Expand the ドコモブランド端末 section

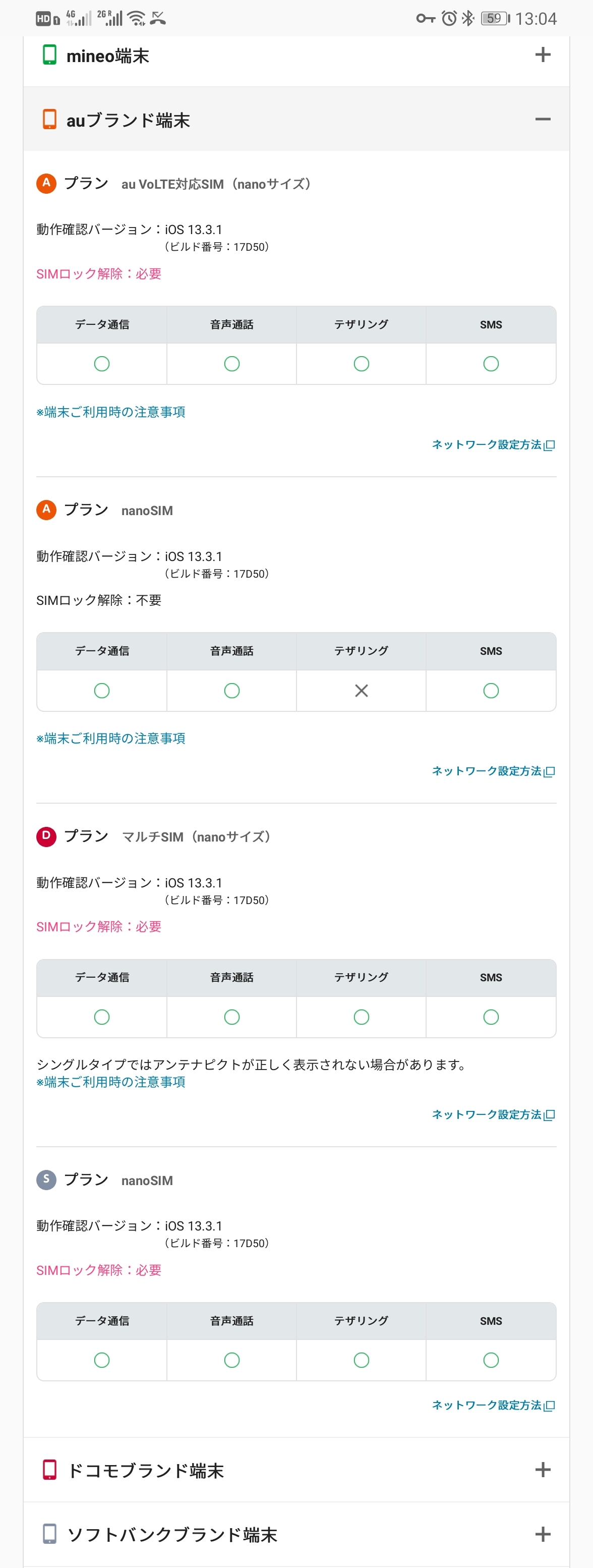pos(543,1470)
